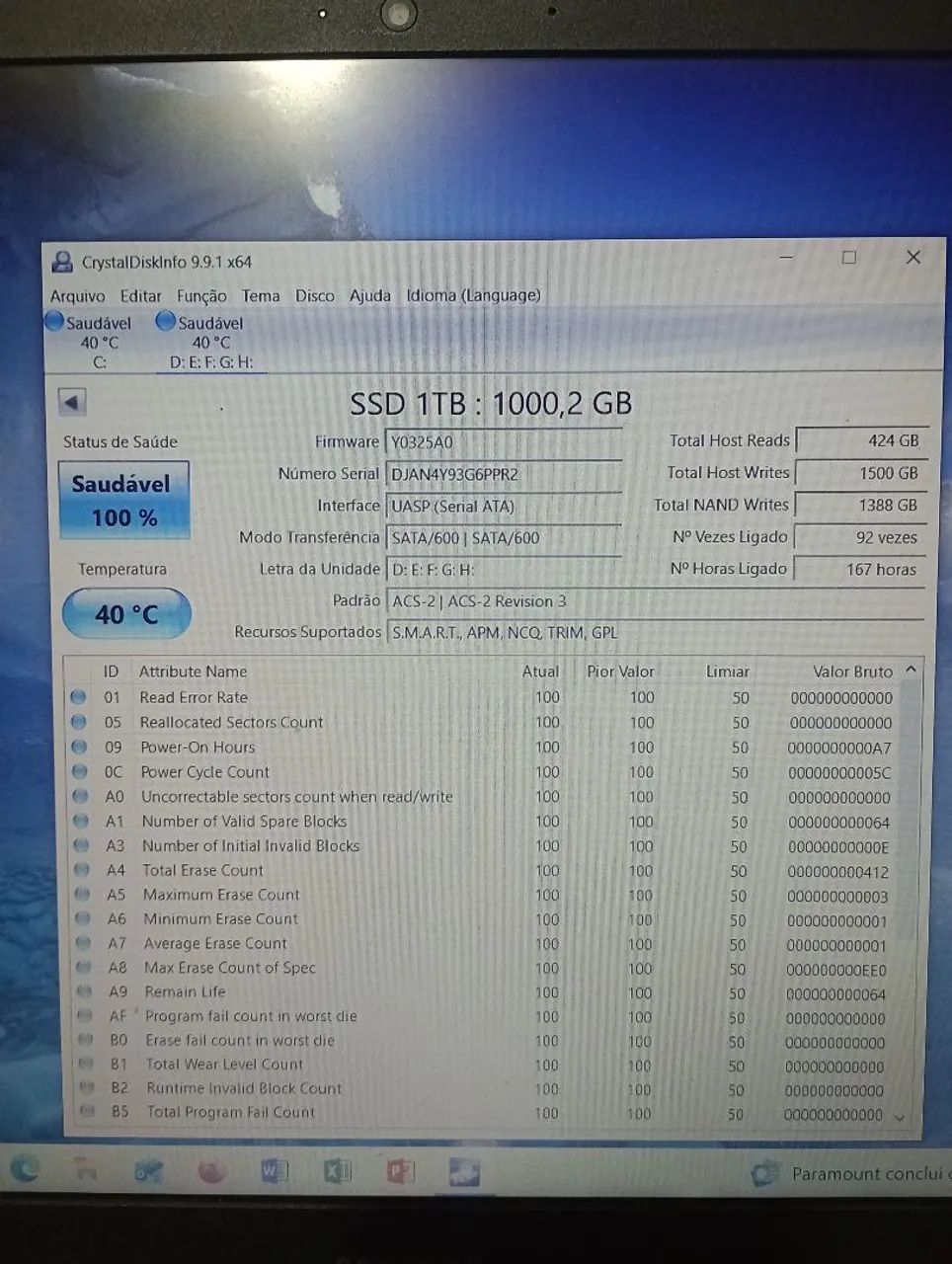
Task: Click status dot for Maximum Erase Count
Action: [83, 895]
